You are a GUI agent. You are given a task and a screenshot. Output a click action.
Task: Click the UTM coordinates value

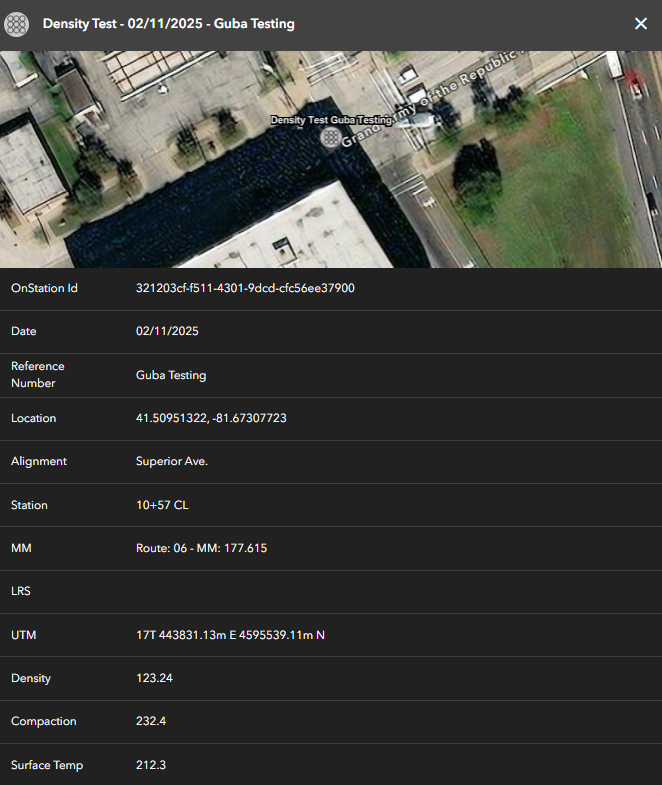[x=230, y=635]
